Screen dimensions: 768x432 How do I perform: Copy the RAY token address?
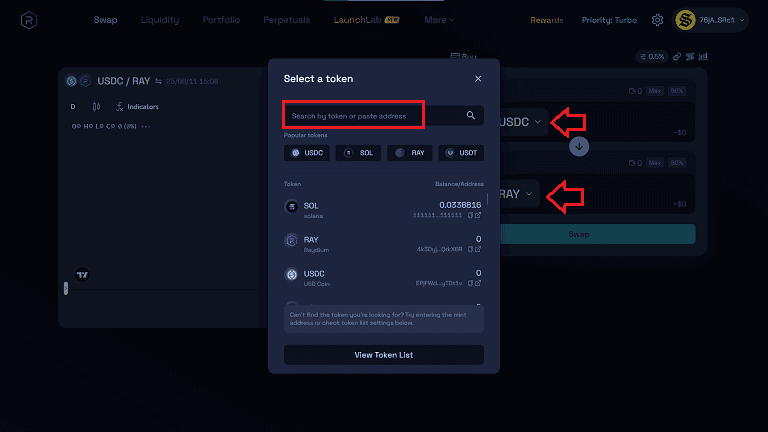(x=470, y=249)
